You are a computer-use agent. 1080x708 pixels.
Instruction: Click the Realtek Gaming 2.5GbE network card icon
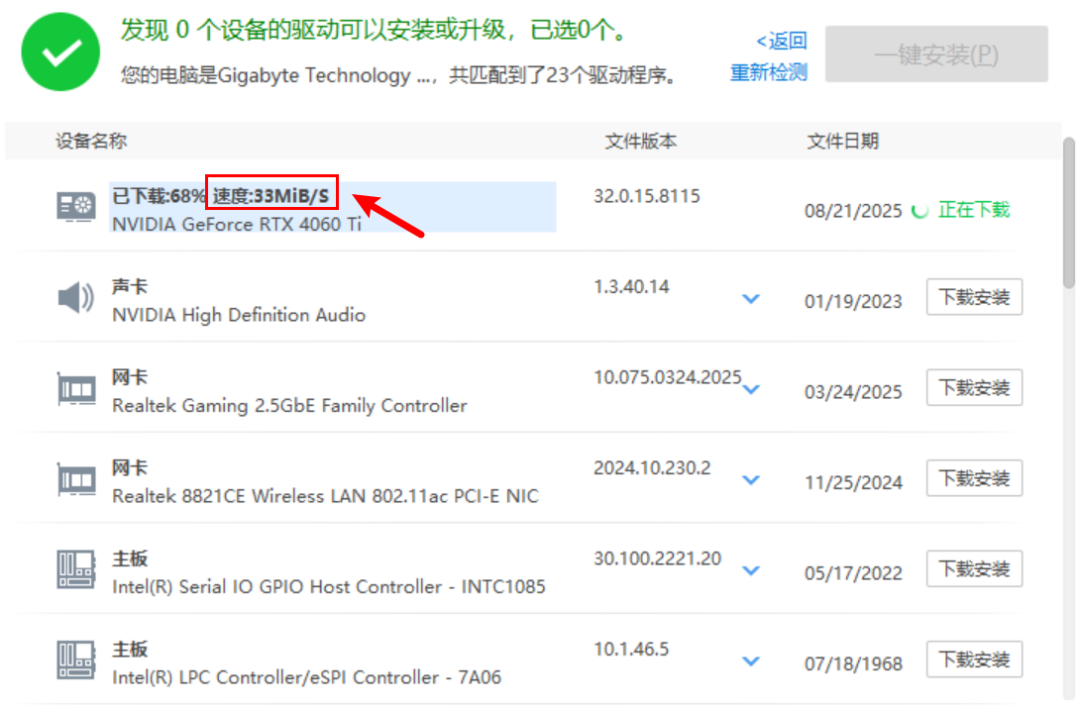pos(76,388)
